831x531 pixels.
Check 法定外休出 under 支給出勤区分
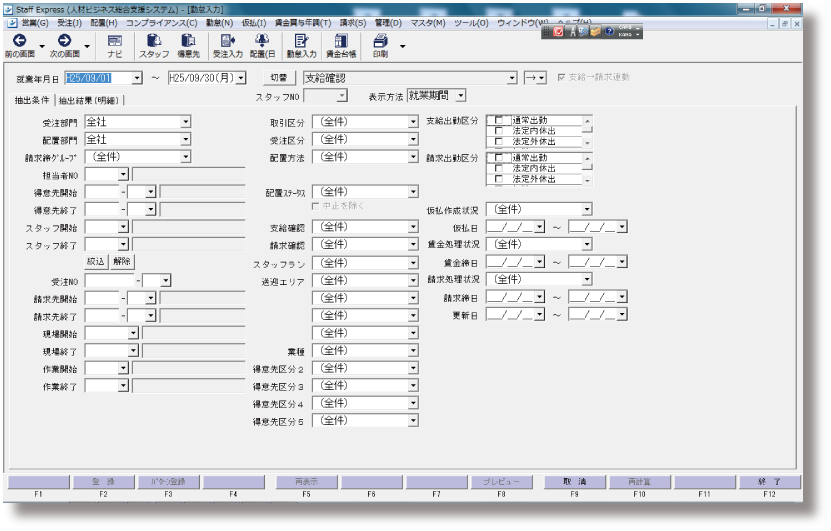coord(499,141)
